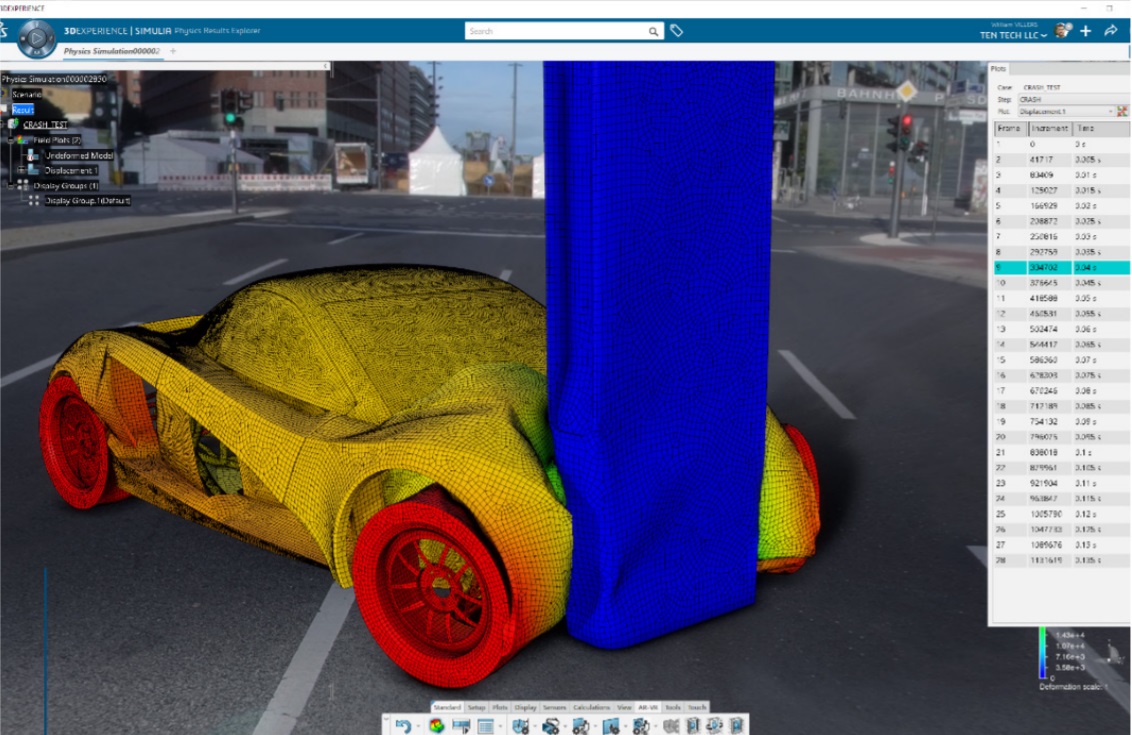1132x735 pixels.
Task: Click the search magnifier icon
Action: click(x=654, y=32)
